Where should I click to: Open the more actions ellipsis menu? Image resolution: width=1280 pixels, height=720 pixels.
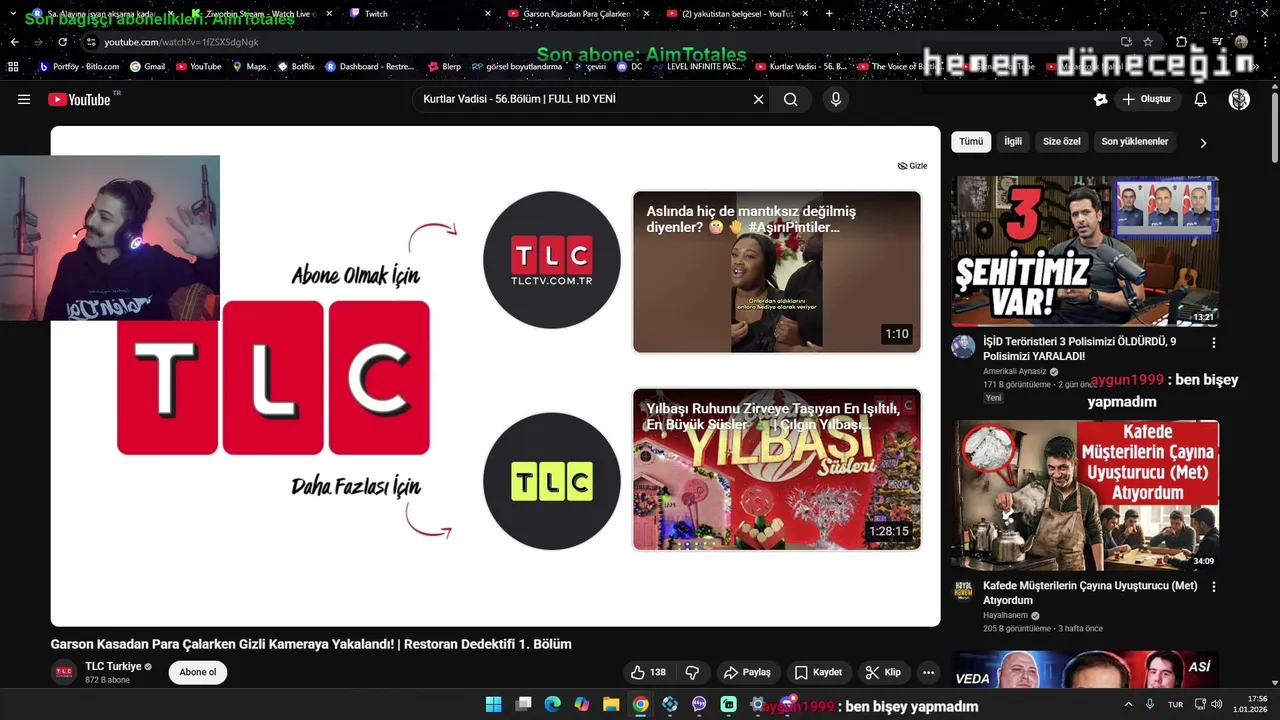929,672
